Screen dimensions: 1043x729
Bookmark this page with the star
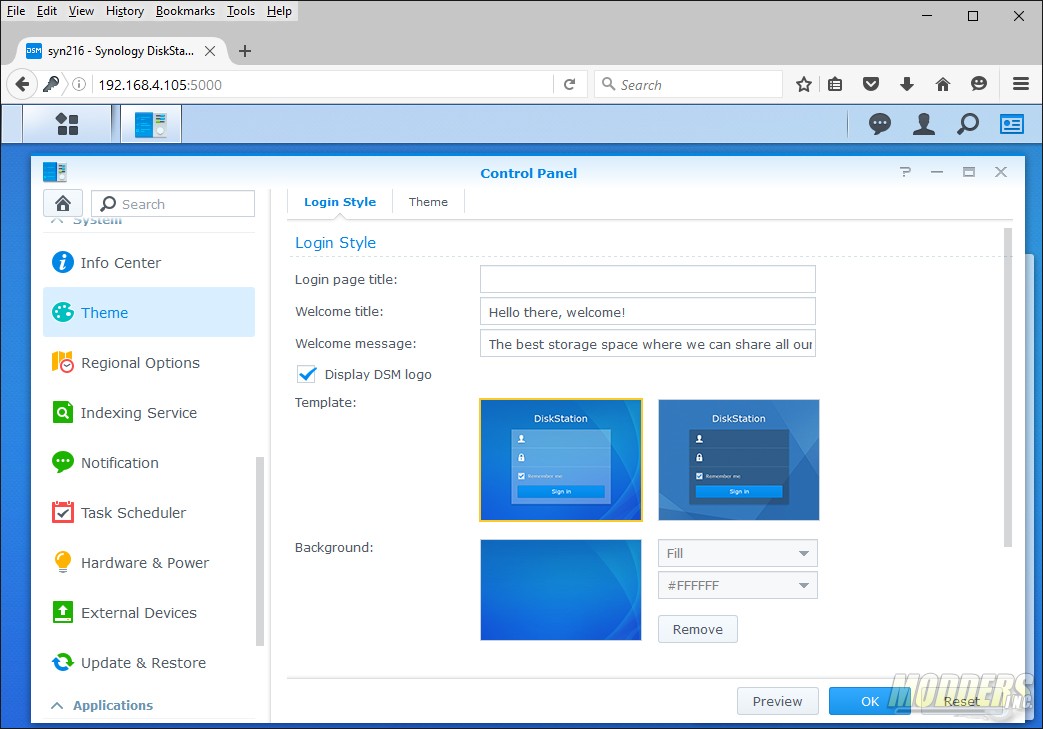click(x=804, y=84)
